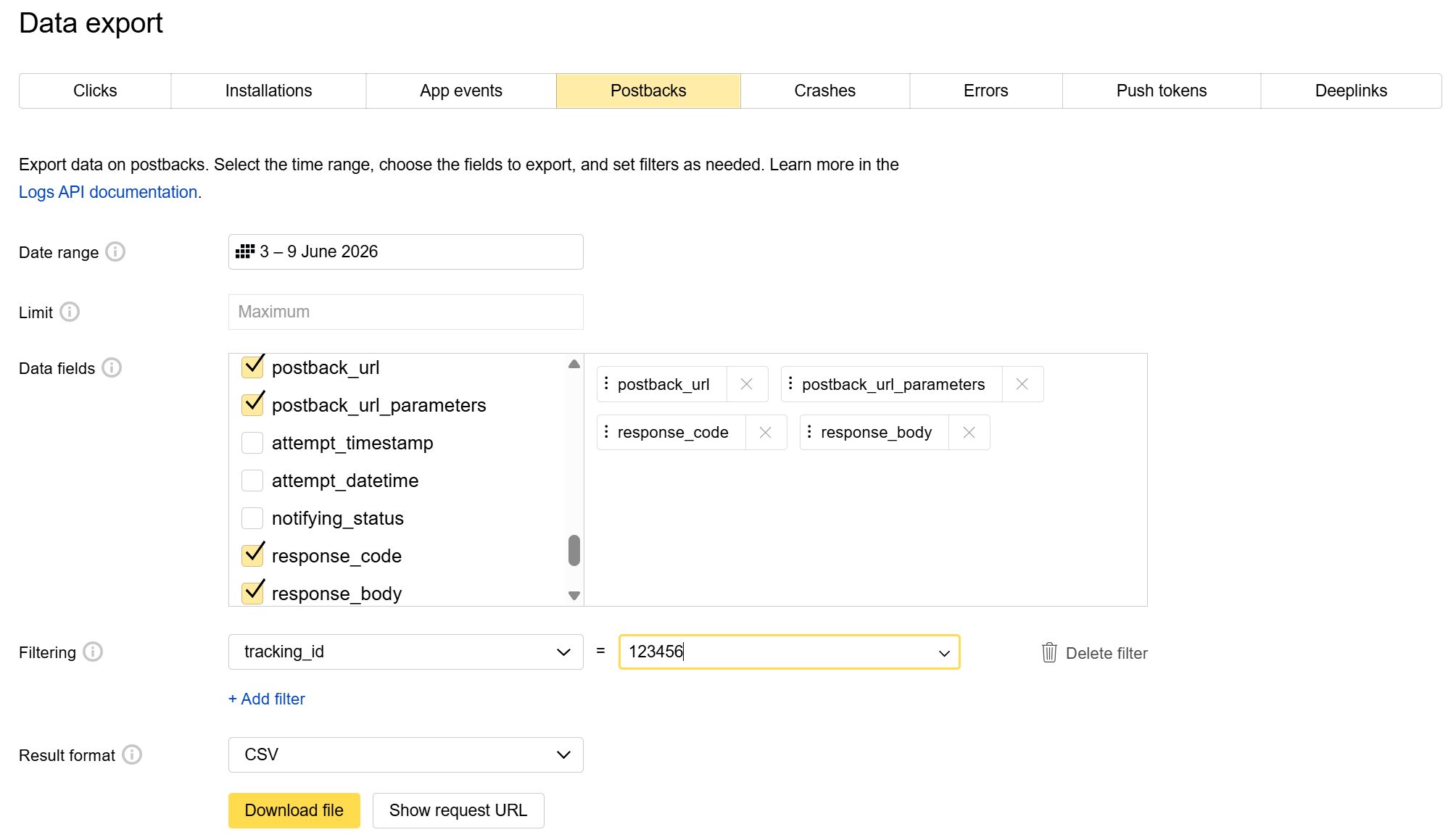This screenshot has width=1448, height=840.
Task: Click the attempt_timestamp field label
Action: click(352, 443)
